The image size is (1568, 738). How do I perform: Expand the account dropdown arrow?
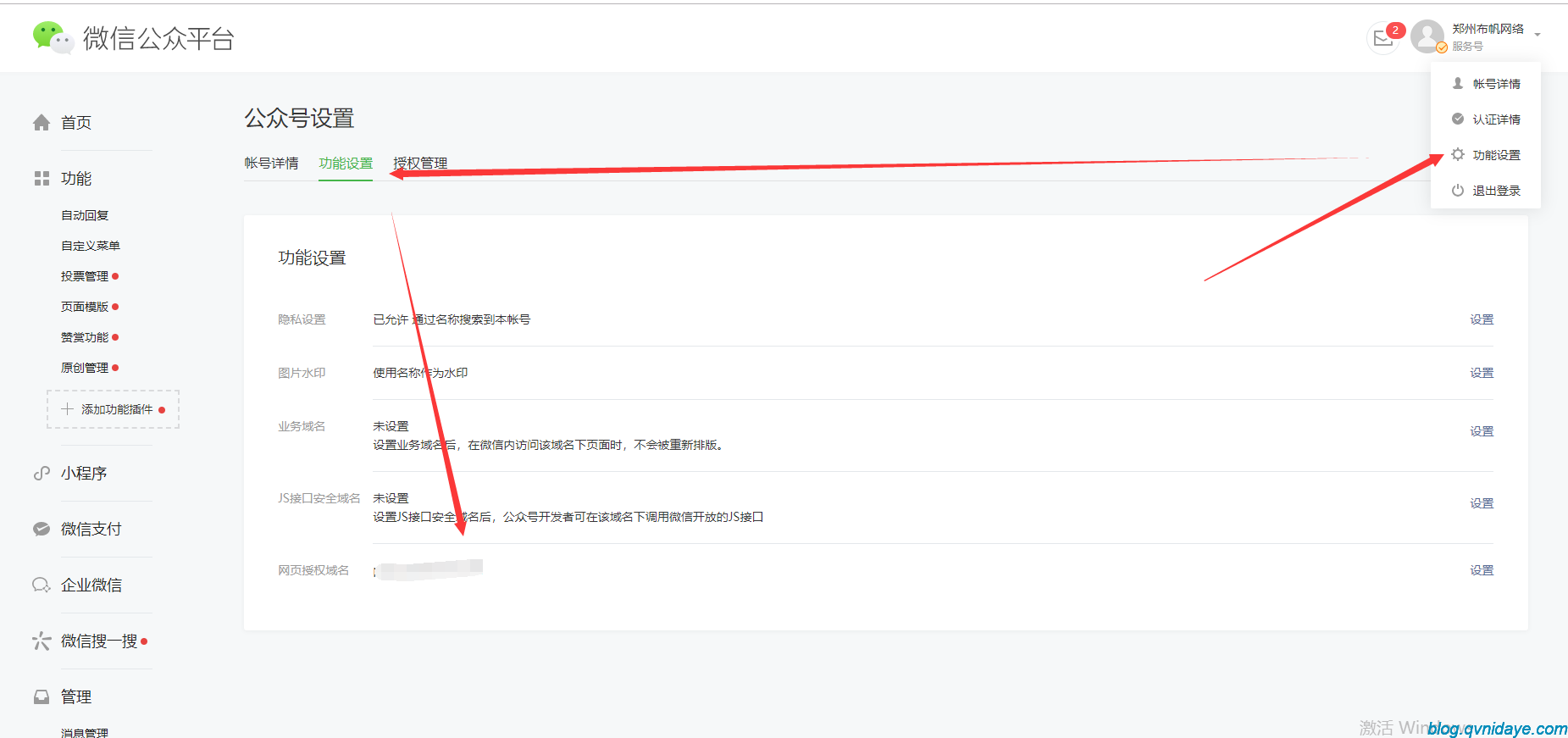pyautogui.click(x=1538, y=36)
